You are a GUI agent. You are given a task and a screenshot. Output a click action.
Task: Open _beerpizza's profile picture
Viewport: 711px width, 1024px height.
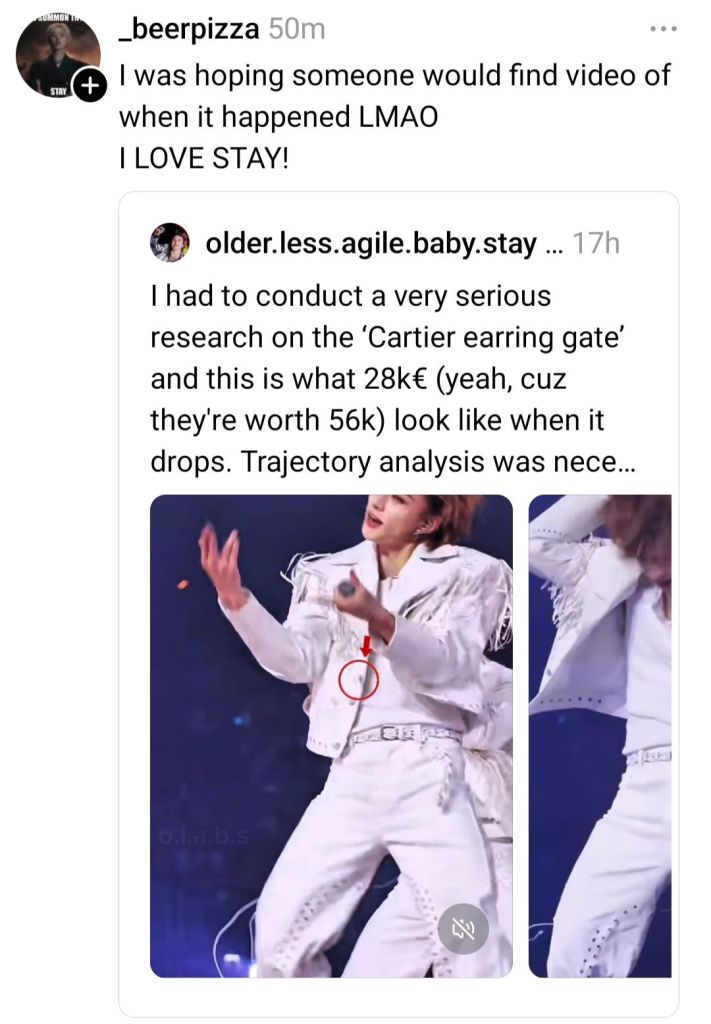tap(57, 54)
